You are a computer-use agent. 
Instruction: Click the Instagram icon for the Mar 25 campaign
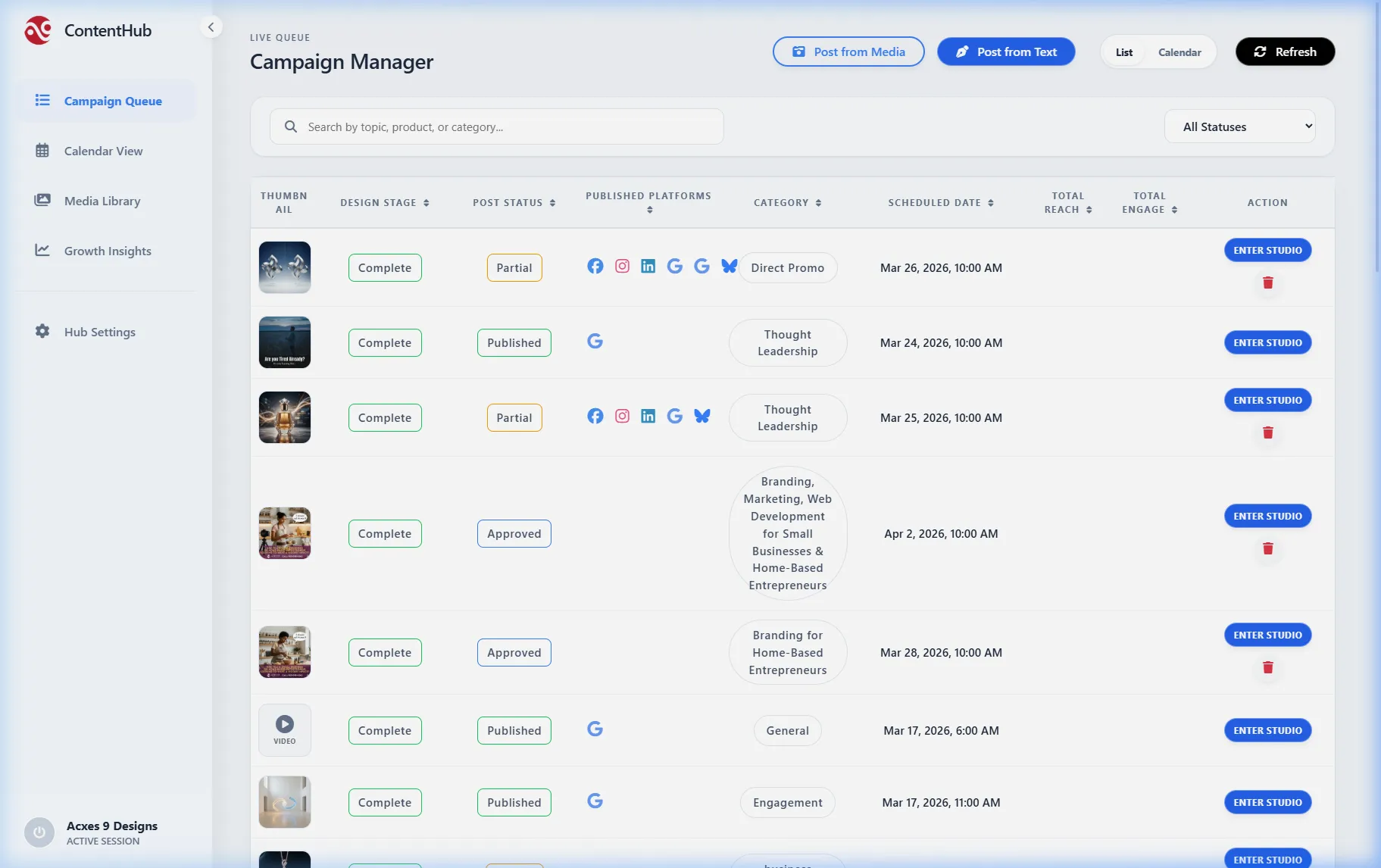point(622,416)
